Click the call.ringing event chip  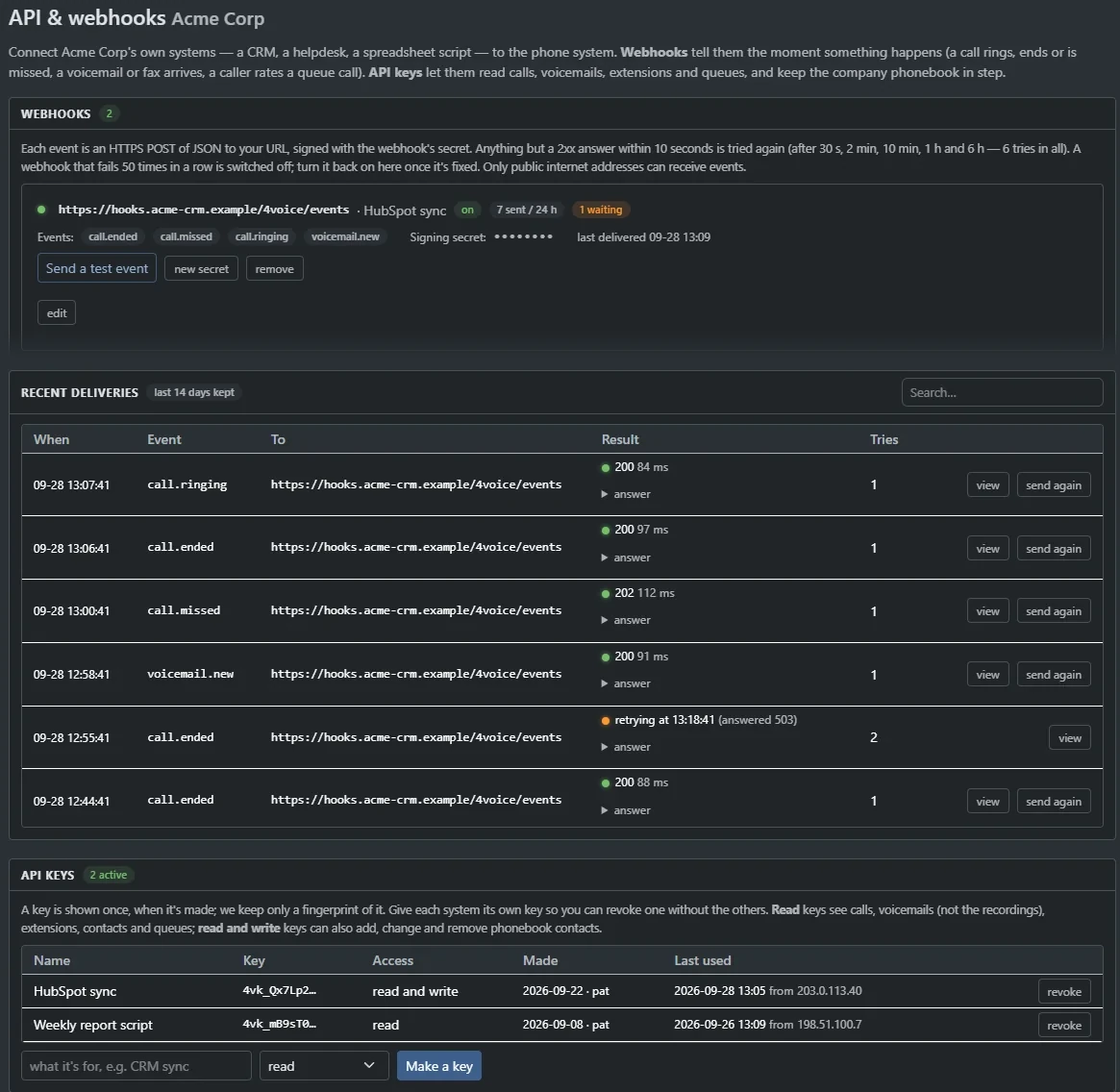click(261, 236)
